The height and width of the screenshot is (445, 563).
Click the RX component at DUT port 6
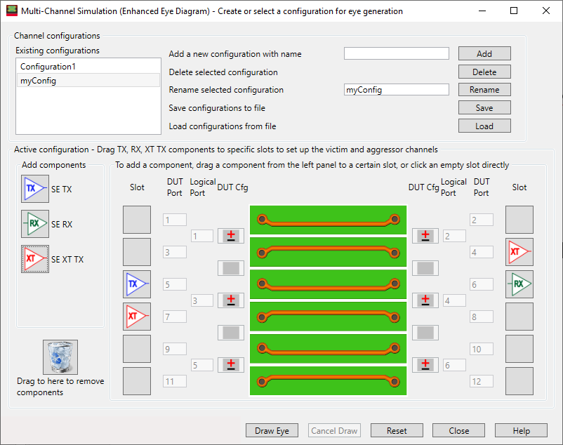[519, 284]
